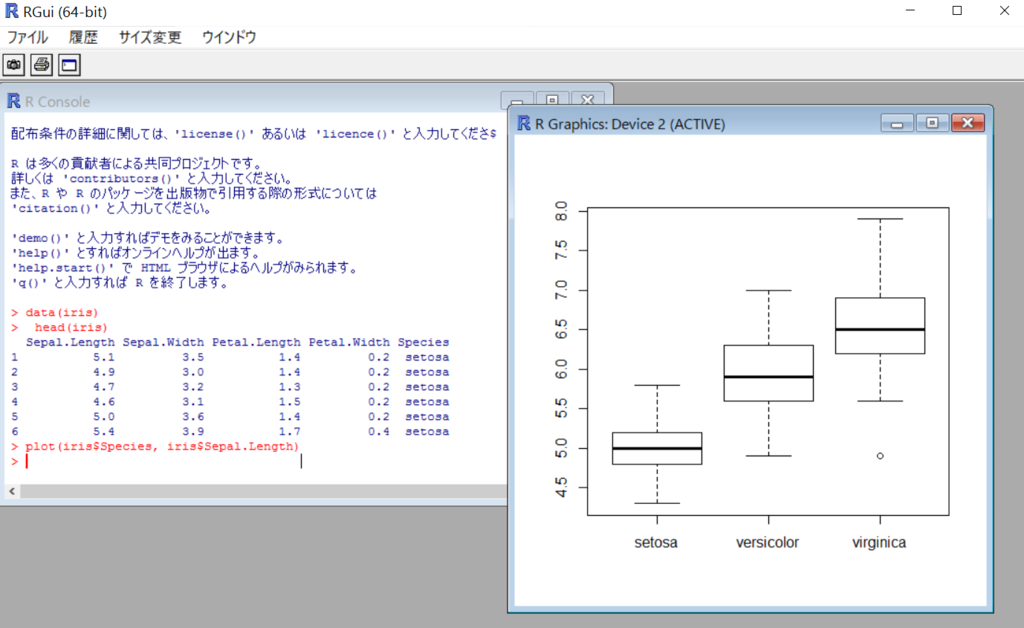The height and width of the screenshot is (628, 1024).
Task: Click the 4.5 y-axis tick label
Action: [561, 487]
